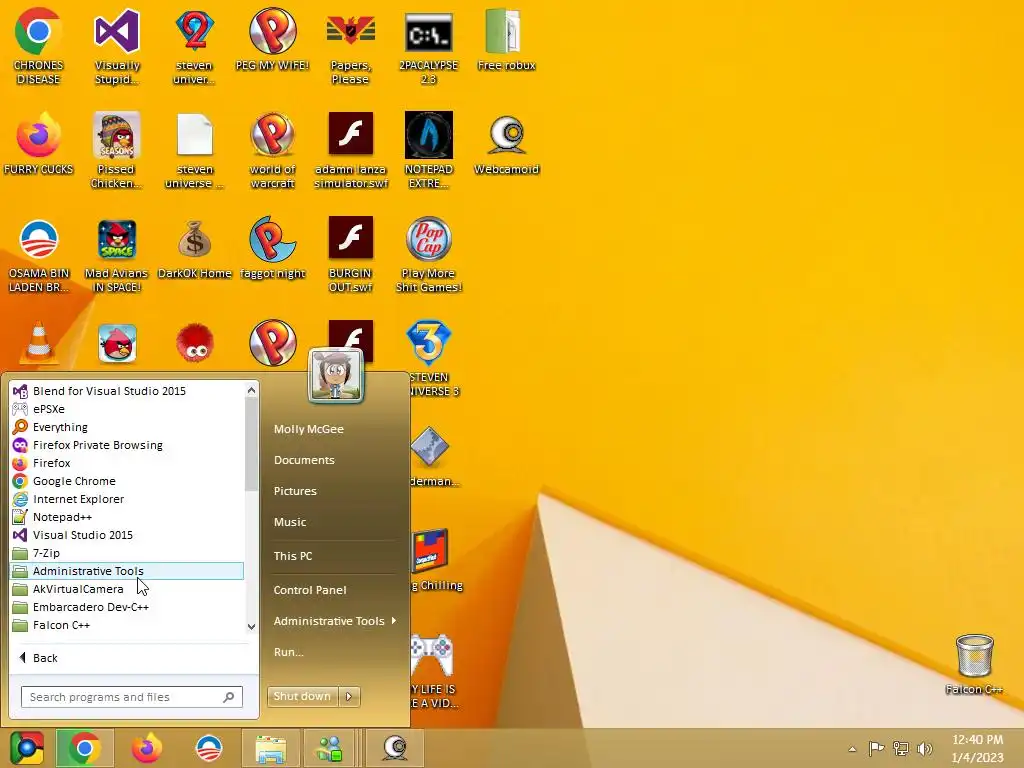Open Action Center flag in system tray
The image size is (1024, 768).
point(876,748)
